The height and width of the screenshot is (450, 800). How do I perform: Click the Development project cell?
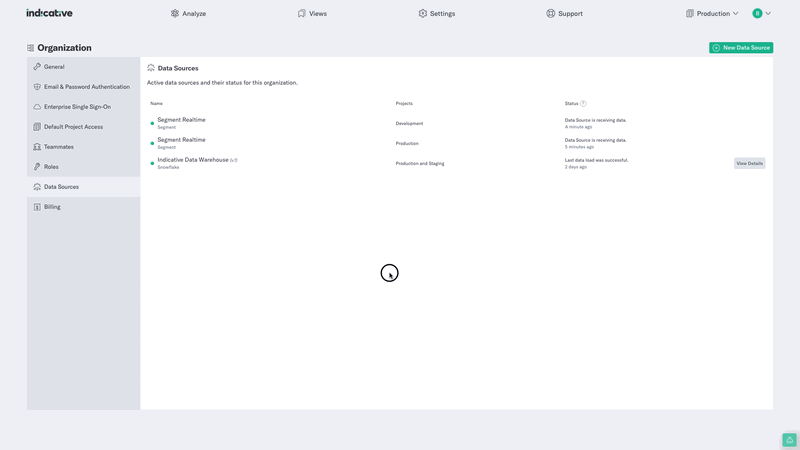pyautogui.click(x=409, y=123)
